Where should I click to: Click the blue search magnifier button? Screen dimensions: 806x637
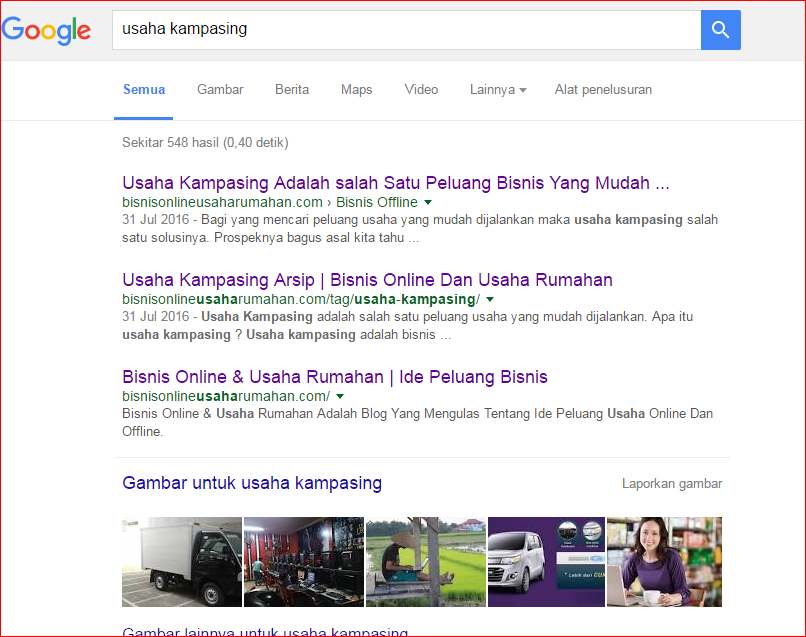pyautogui.click(x=721, y=30)
